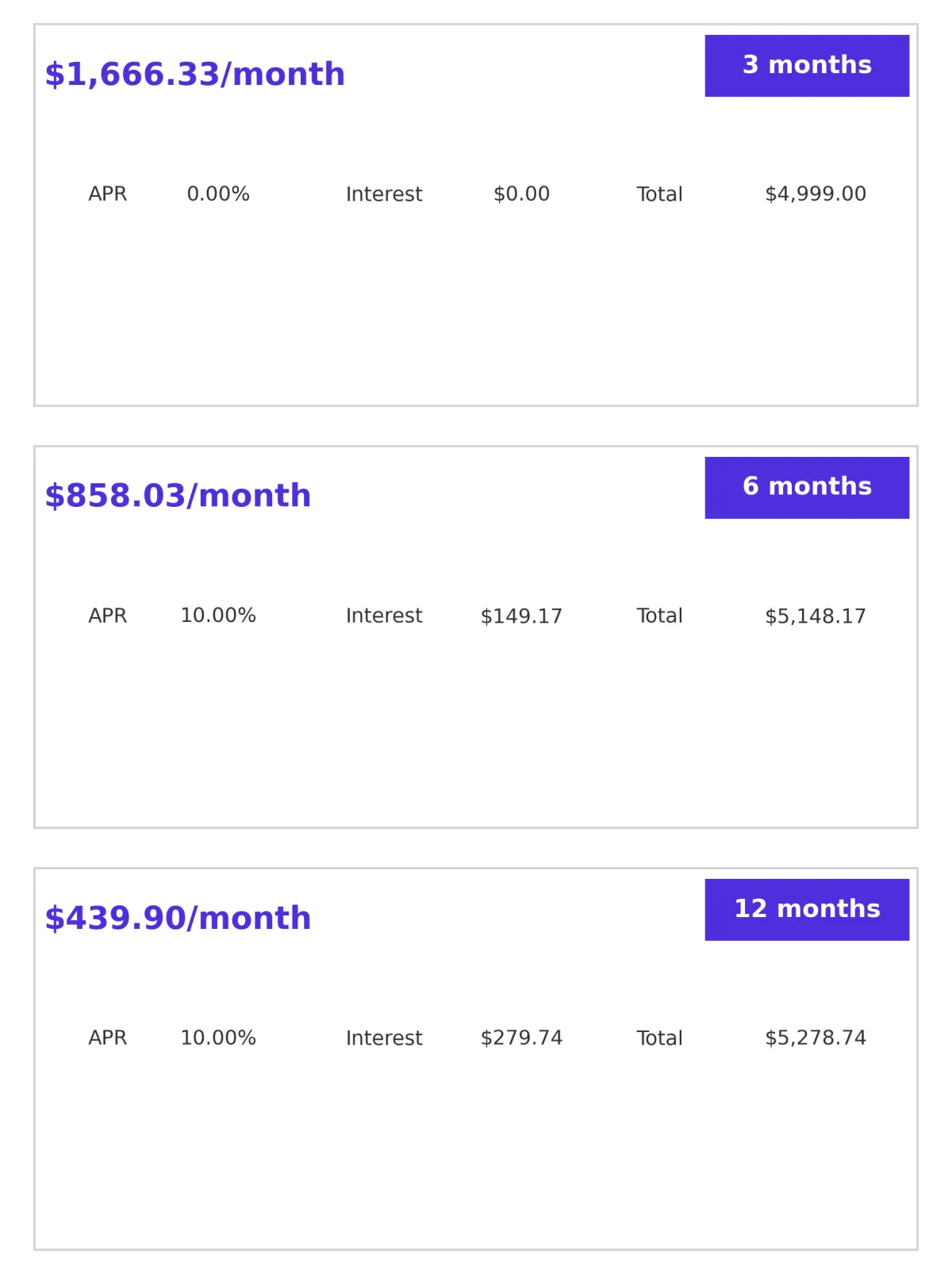Click the 10.00% APR in 6-month plan
This screenshot has width=952, height=1274.
[x=218, y=616]
